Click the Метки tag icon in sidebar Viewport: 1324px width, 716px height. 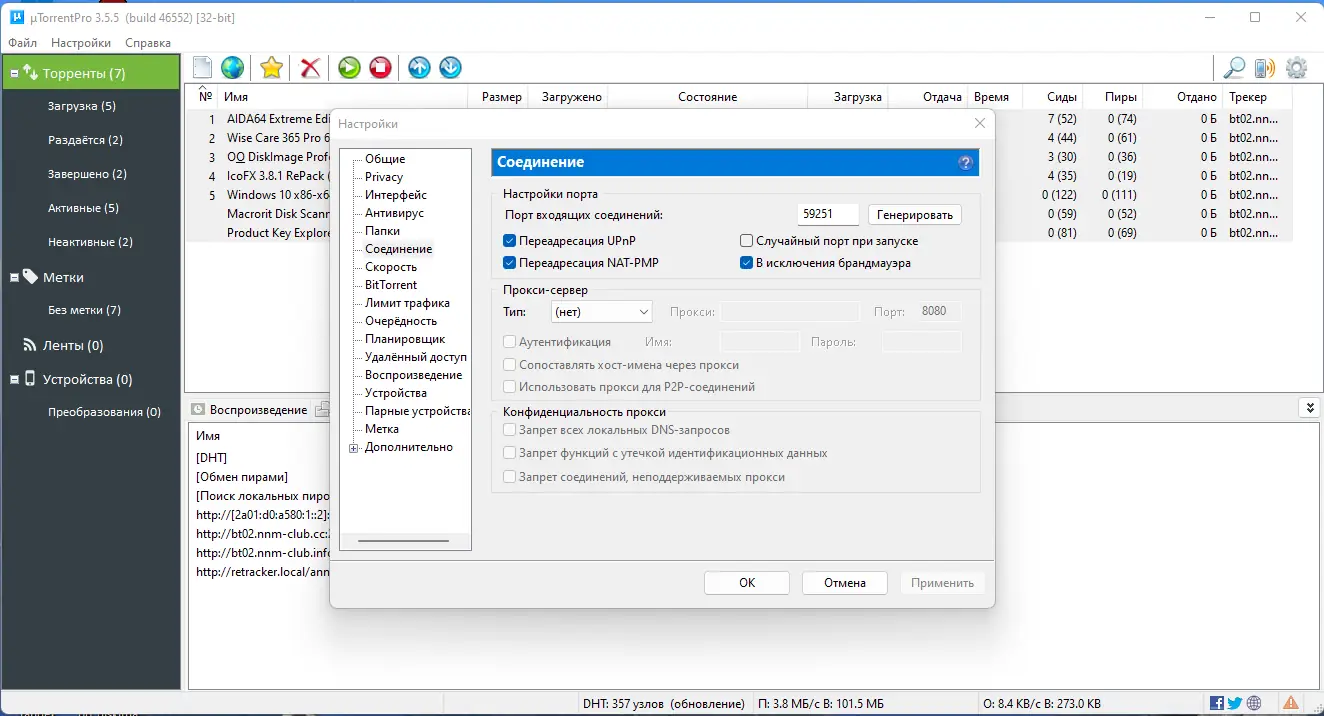coord(30,277)
